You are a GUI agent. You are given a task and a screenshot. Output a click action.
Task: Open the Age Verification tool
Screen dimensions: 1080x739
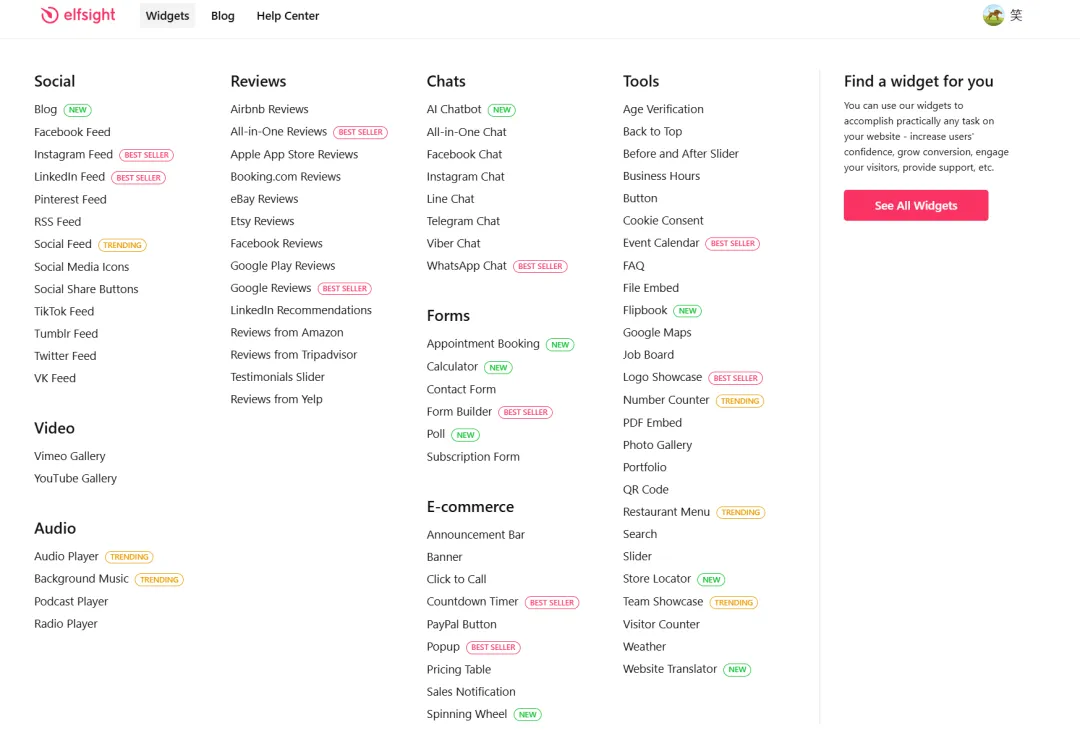click(x=663, y=110)
